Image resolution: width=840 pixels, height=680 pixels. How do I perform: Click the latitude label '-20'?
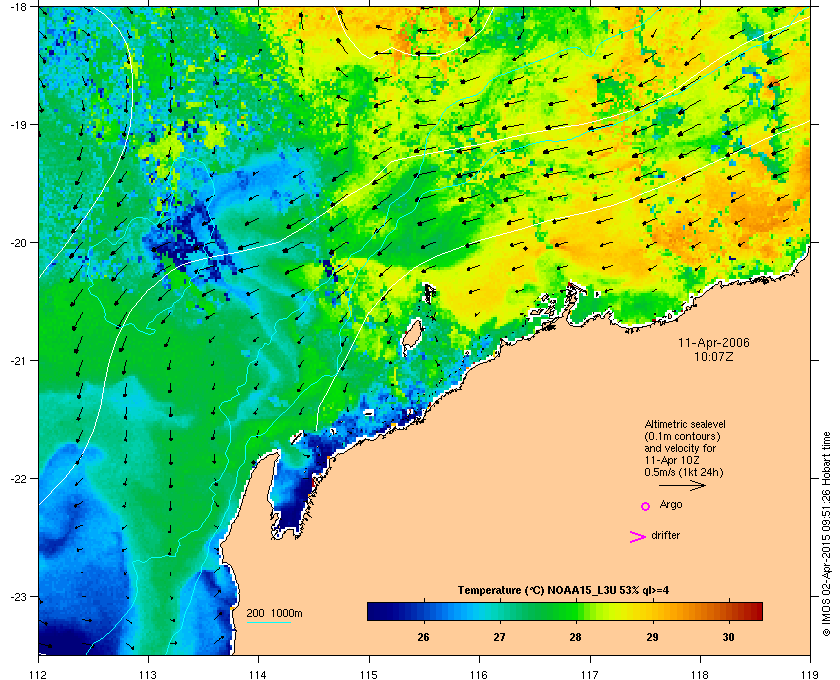(x=17, y=242)
